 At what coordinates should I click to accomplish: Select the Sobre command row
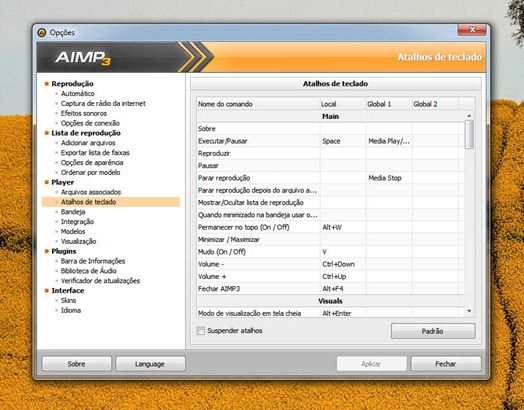point(331,129)
